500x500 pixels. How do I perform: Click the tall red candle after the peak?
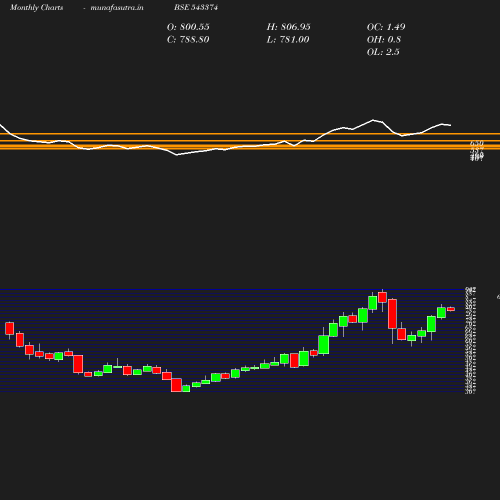(x=392, y=314)
